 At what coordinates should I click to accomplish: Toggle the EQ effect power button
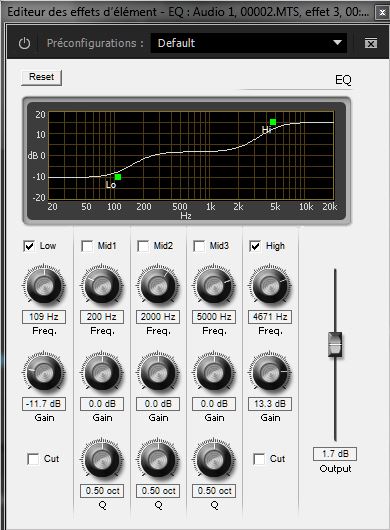24,43
